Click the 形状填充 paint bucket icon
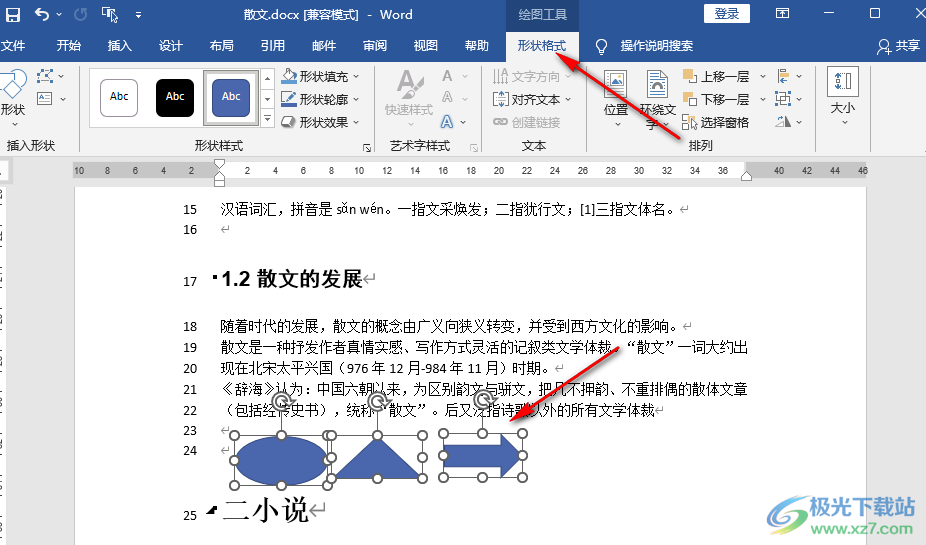The width and height of the screenshot is (926, 545). point(289,76)
